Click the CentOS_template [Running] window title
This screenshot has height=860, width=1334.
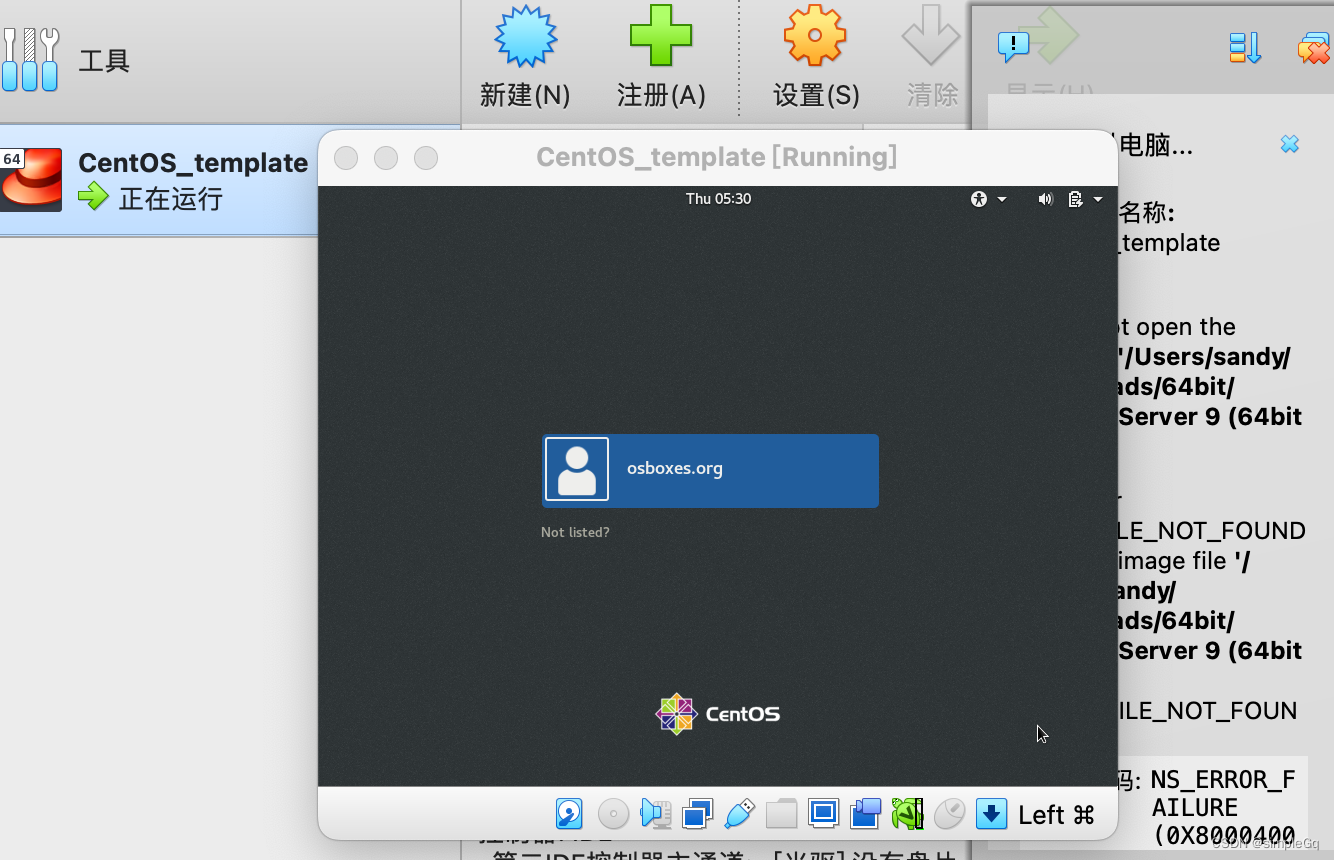point(716,157)
